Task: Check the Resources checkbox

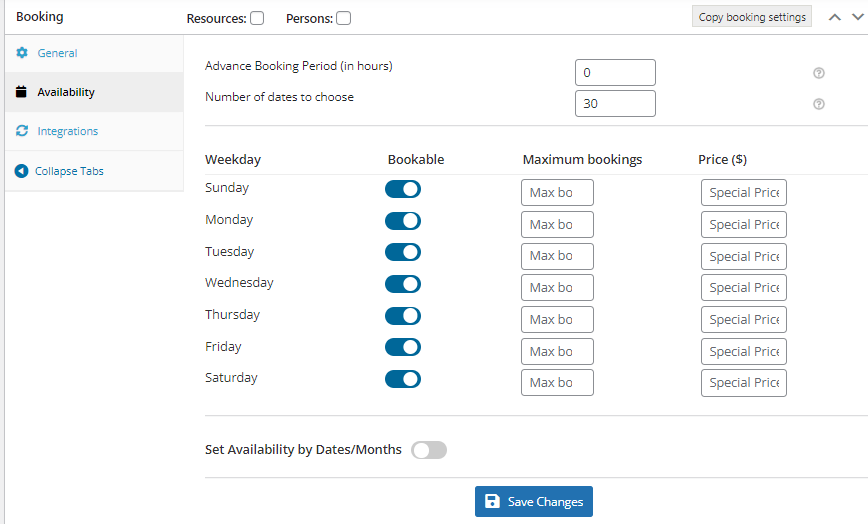Action: pos(257,18)
